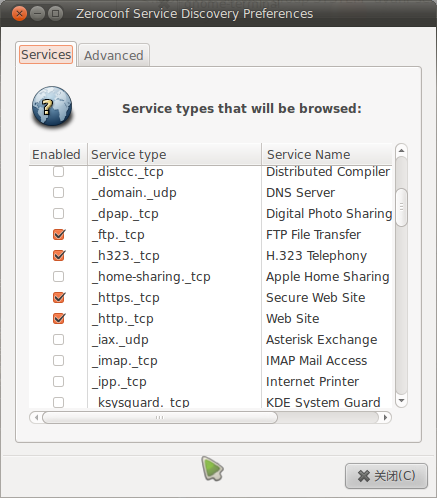Screen dimensions: 437x498
Task: Uncheck the _https._tcp Secure Web Site checkbox
Action: click(59, 298)
